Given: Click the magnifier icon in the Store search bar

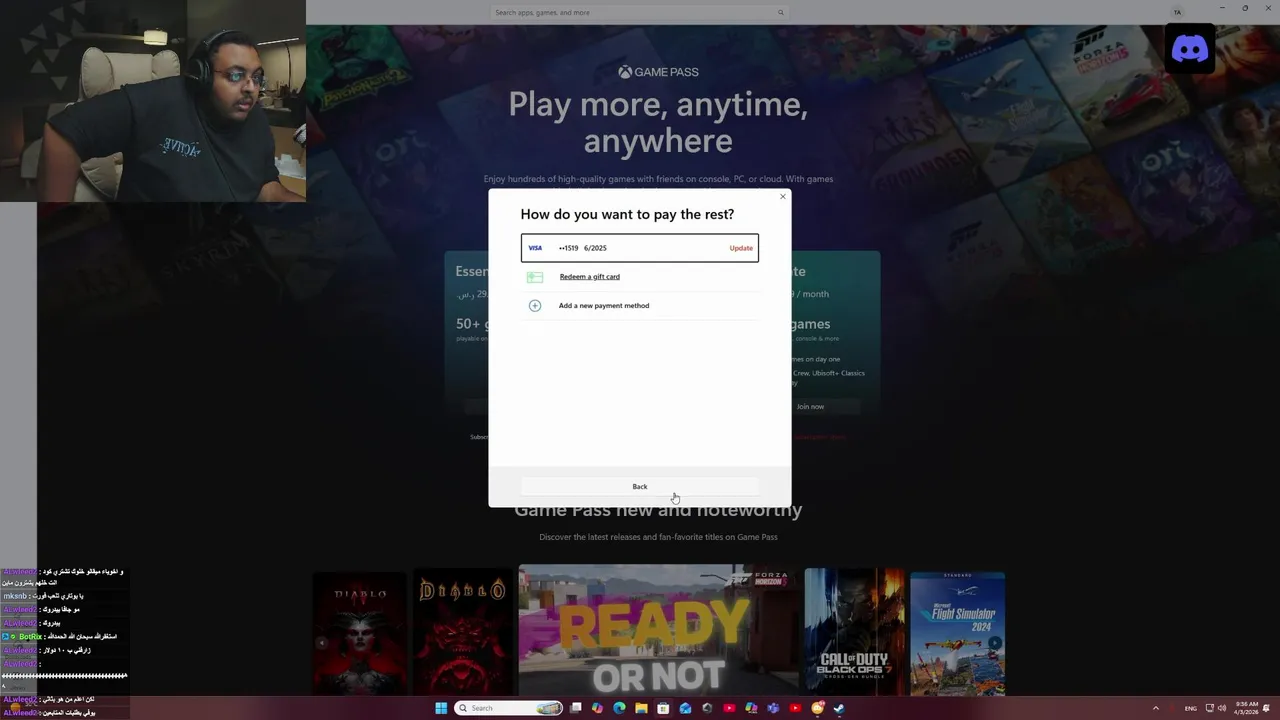Looking at the screenshot, I should click(781, 12).
